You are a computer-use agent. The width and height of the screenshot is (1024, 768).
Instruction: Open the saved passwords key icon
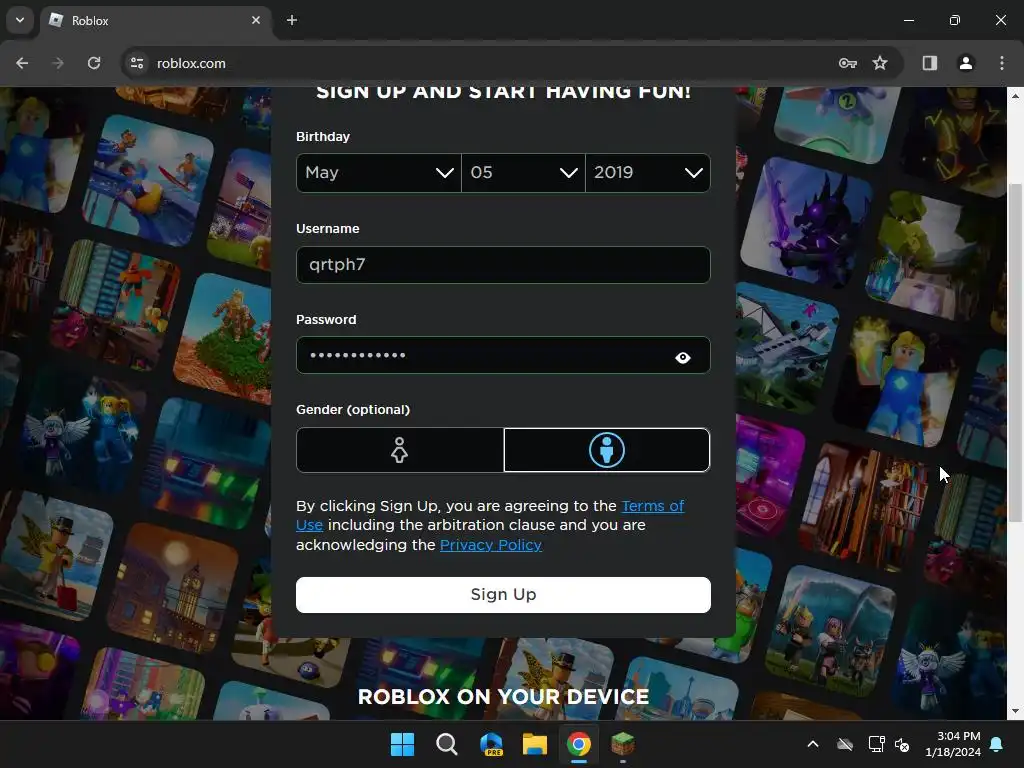pos(848,63)
